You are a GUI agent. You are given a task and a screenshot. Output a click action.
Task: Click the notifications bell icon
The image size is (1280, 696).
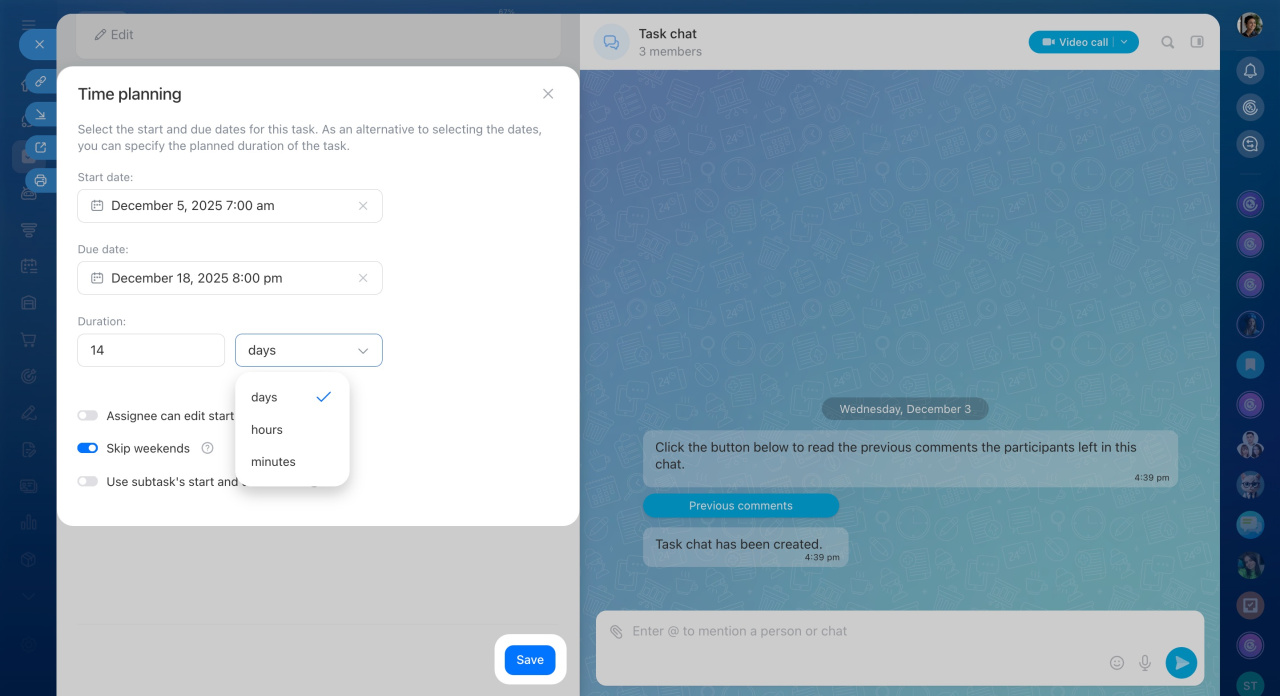pos(1249,70)
